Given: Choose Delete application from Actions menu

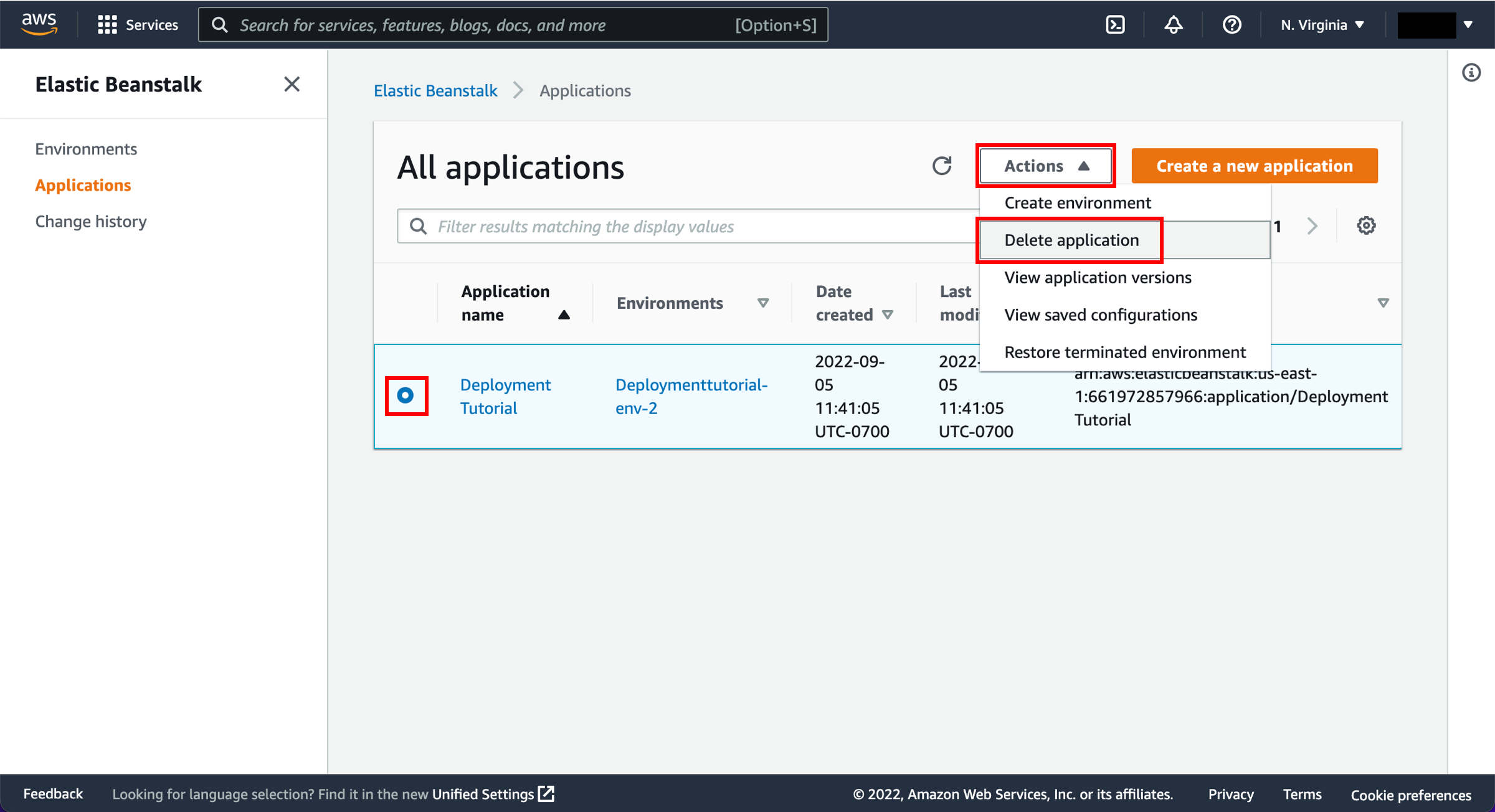Looking at the screenshot, I should (1124, 240).
